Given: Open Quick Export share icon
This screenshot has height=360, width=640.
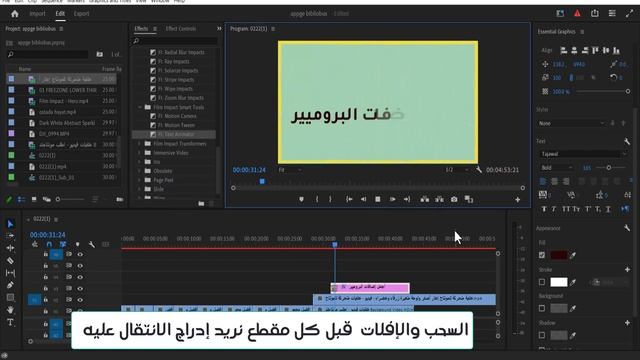Looking at the screenshot, I should point(595,13).
